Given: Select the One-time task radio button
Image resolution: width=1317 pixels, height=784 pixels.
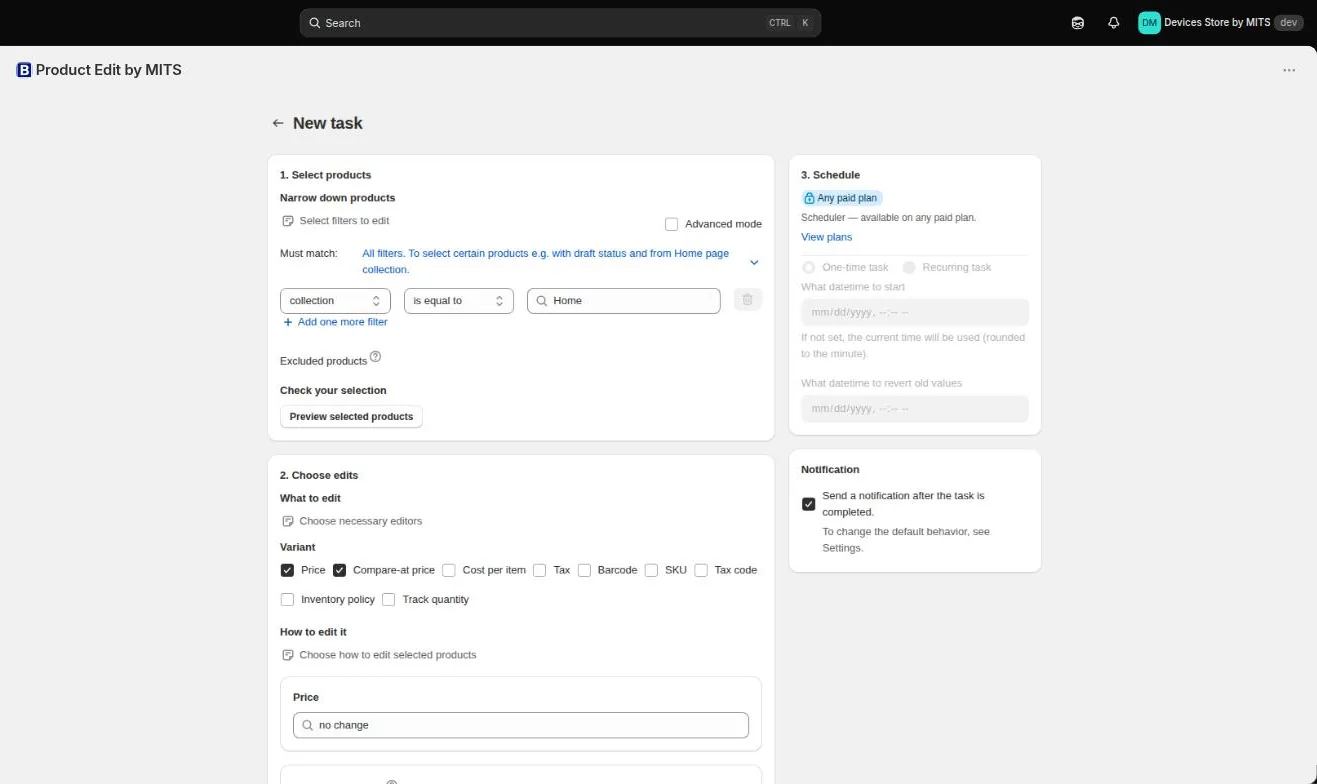Looking at the screenshot, I should (808, 267).
